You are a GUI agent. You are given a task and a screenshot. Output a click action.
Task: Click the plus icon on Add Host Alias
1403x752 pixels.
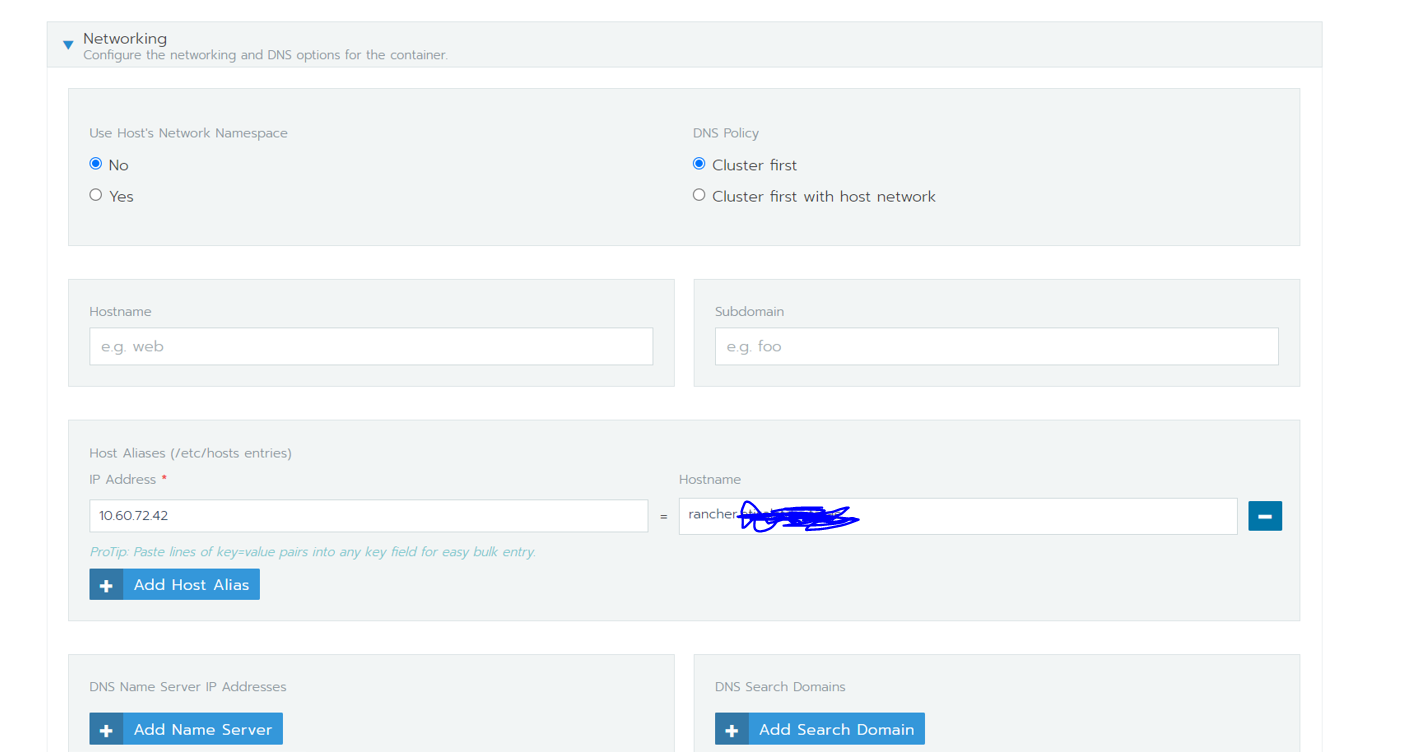(x=106, y=584)
